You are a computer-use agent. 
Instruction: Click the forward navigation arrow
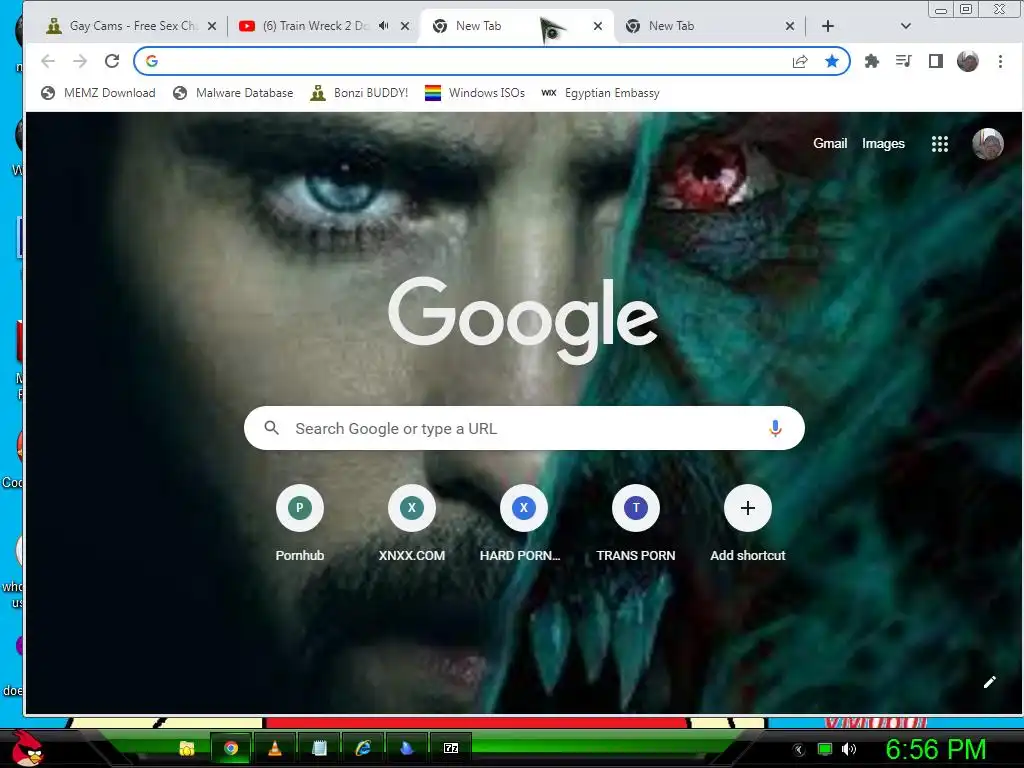pos(80,61)
